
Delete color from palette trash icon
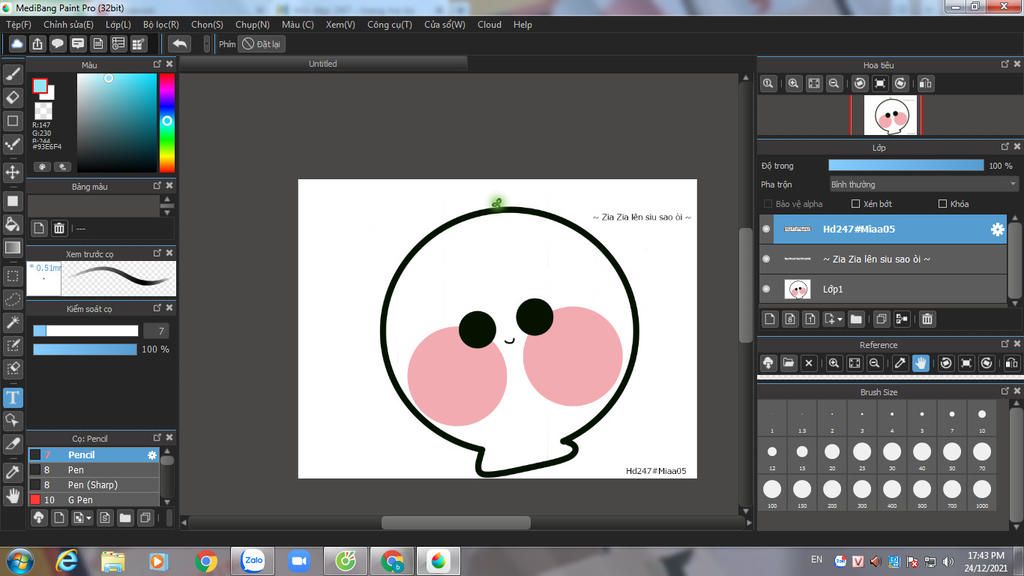point(59,228)
